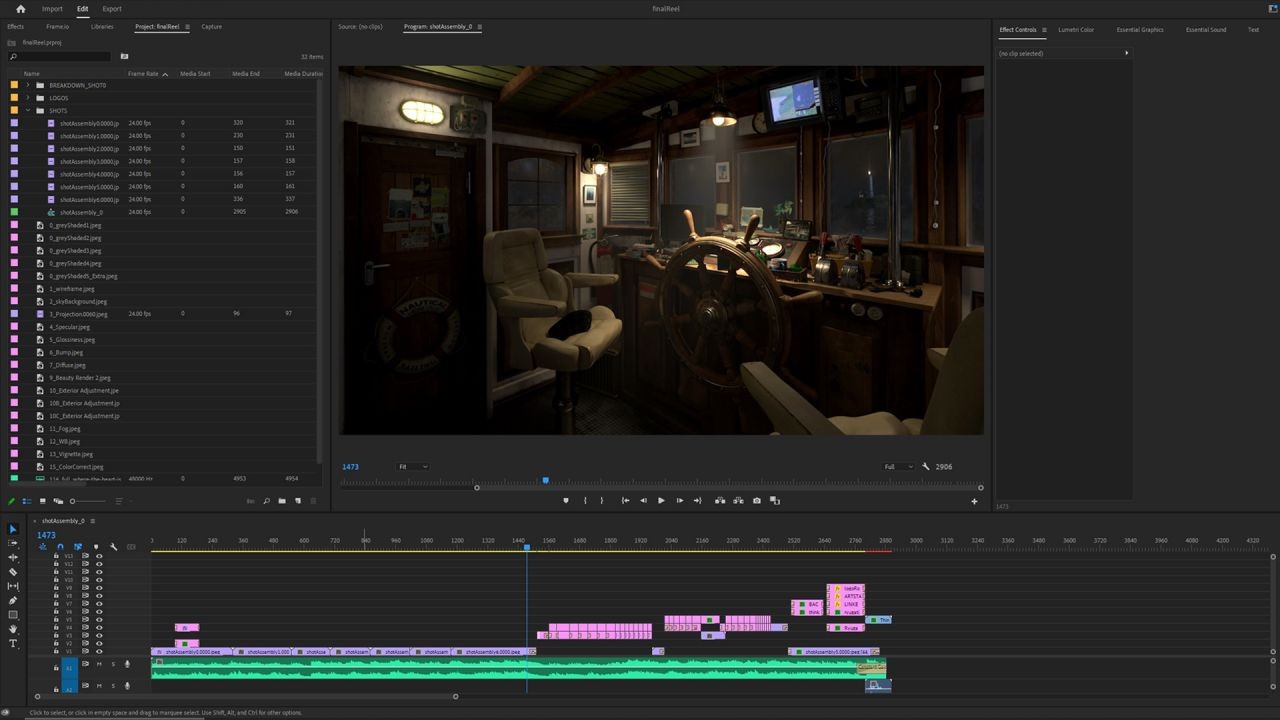Click the Home icon
The width and height of the screenshot is (1280, 720).
tap(20, 9)
